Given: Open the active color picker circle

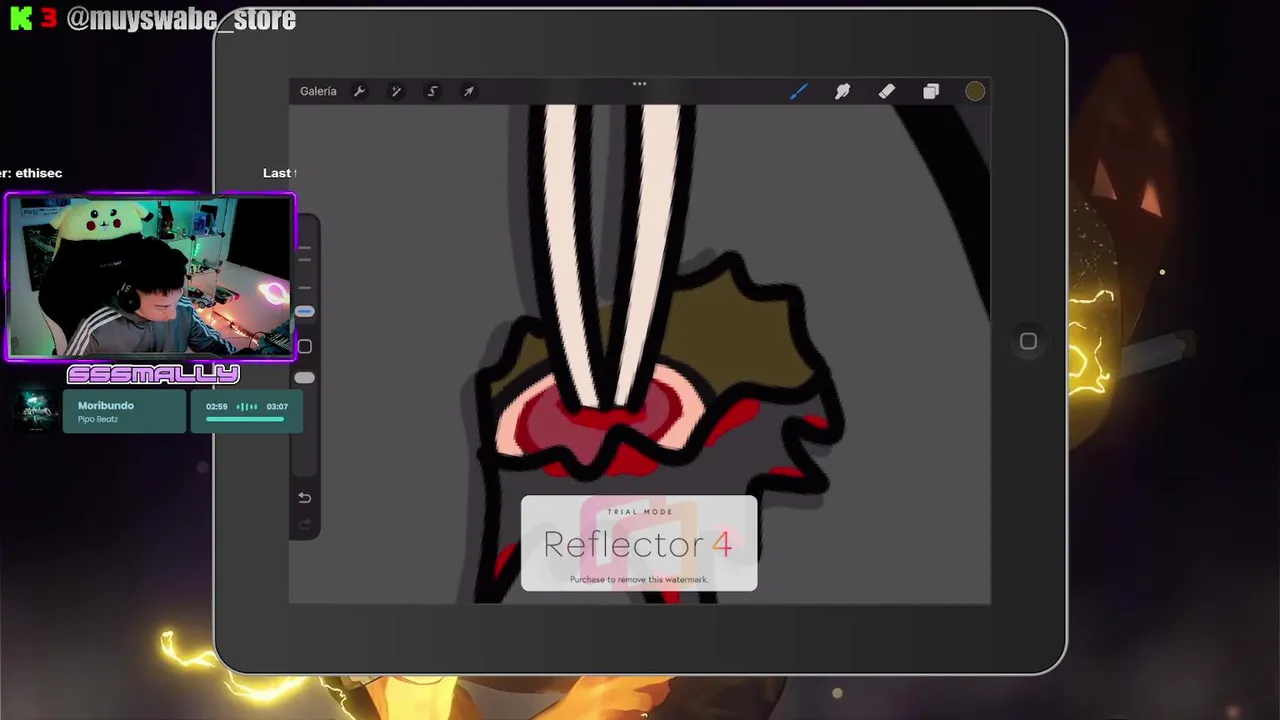Looking at the screenshot, I should click(975, 91).
